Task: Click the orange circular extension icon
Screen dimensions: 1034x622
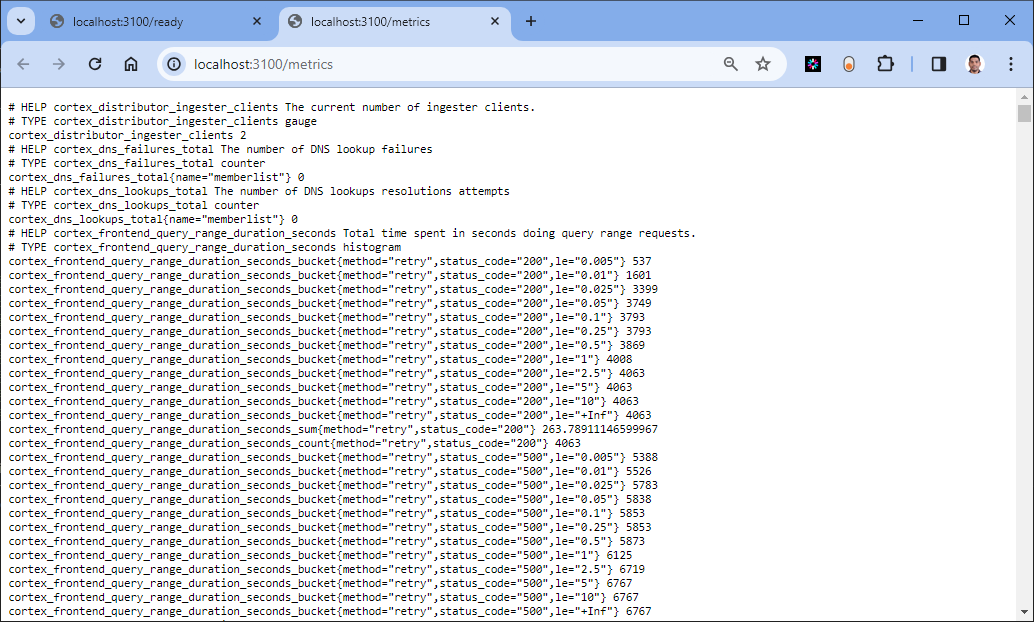Action: (848, 64)
